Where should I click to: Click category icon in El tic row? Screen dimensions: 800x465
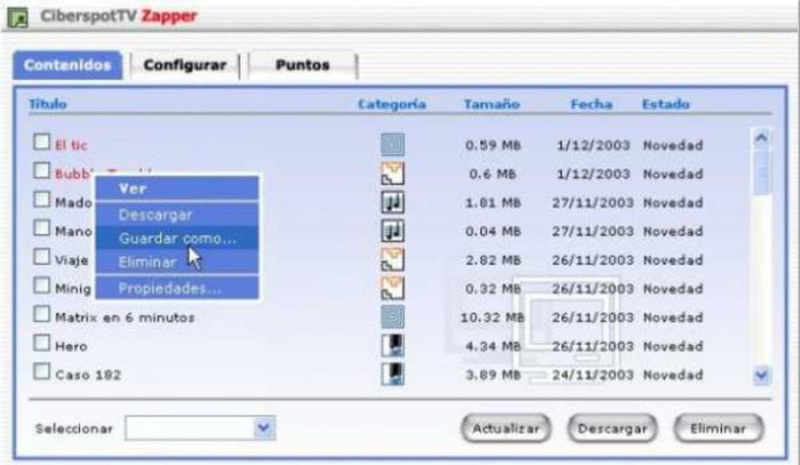(392, 144)
